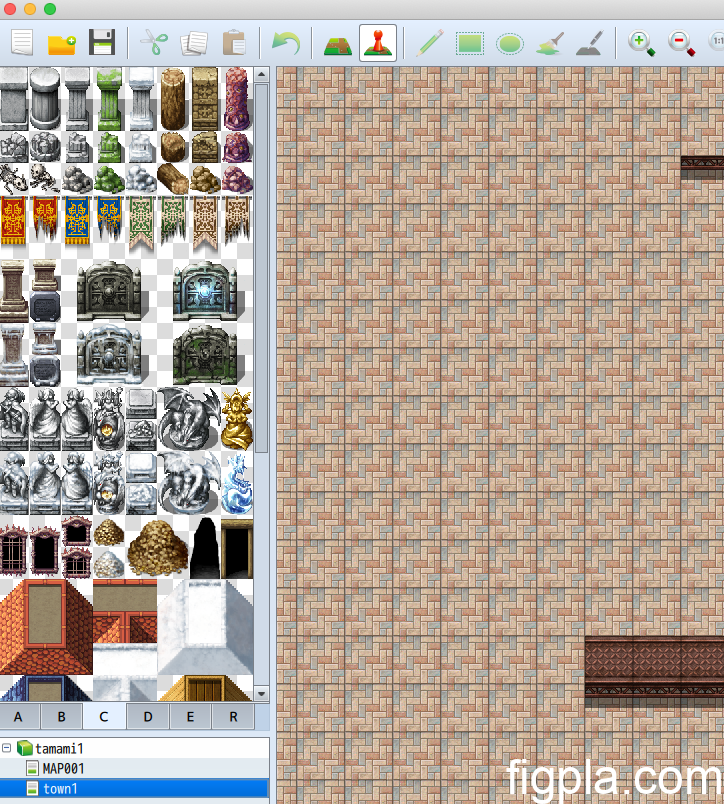The width and height of the screenshot is (724, 804).
Task: Click the New Project icon
Action: pyautogui.click(x=22, y=43)
